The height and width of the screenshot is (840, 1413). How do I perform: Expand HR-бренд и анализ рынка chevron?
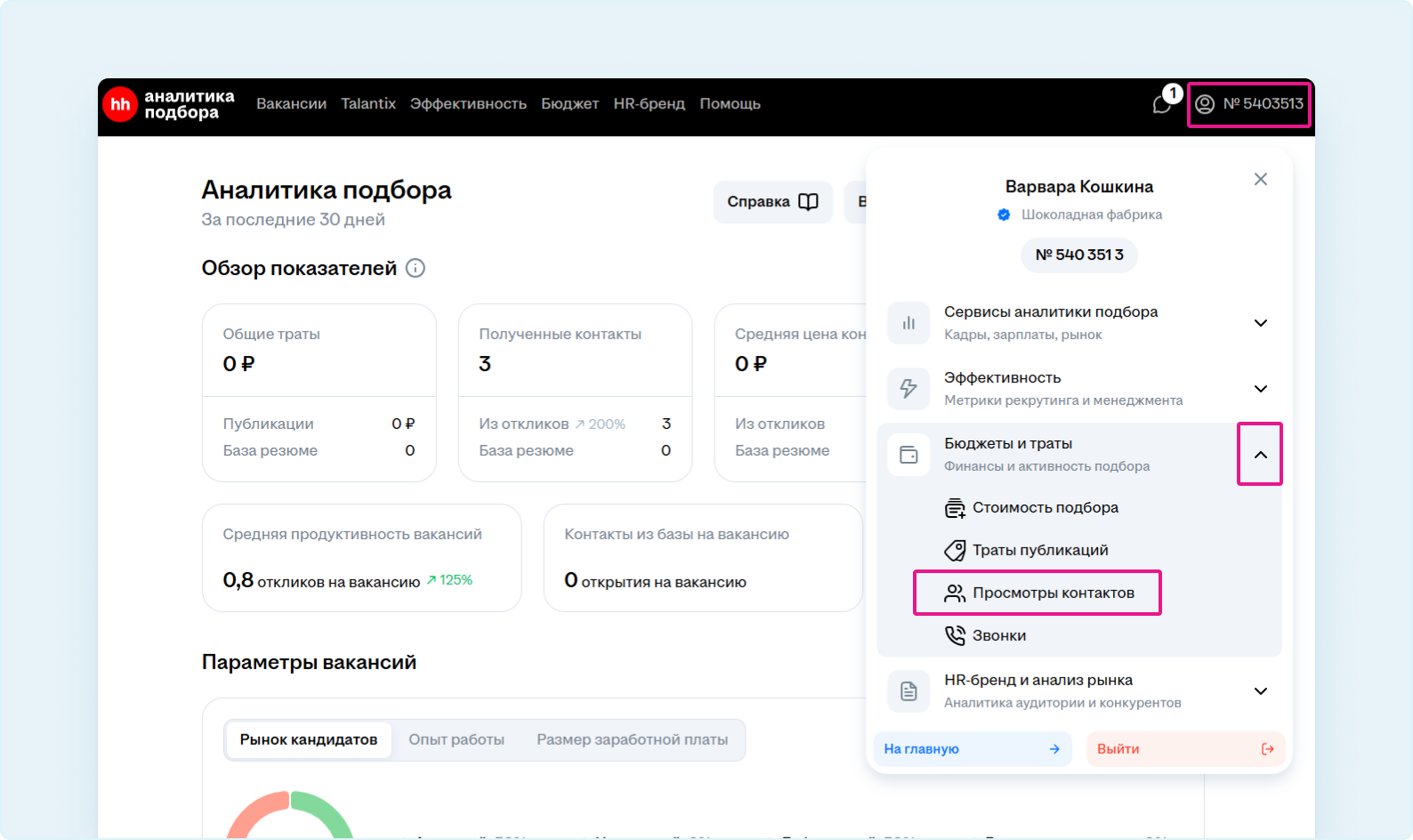1260,691
